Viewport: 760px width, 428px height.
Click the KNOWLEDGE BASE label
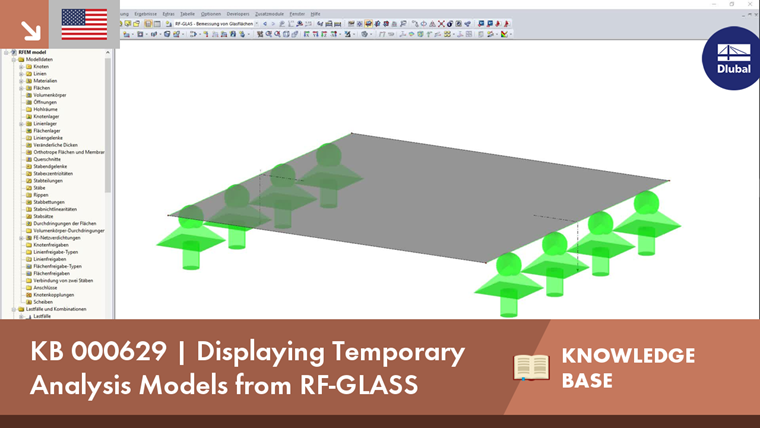tap(628, 368)
